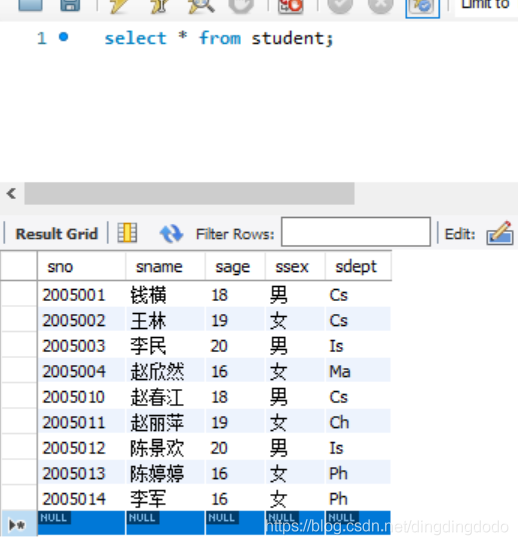Save the script with floppy disk icon

coord(70,5)
